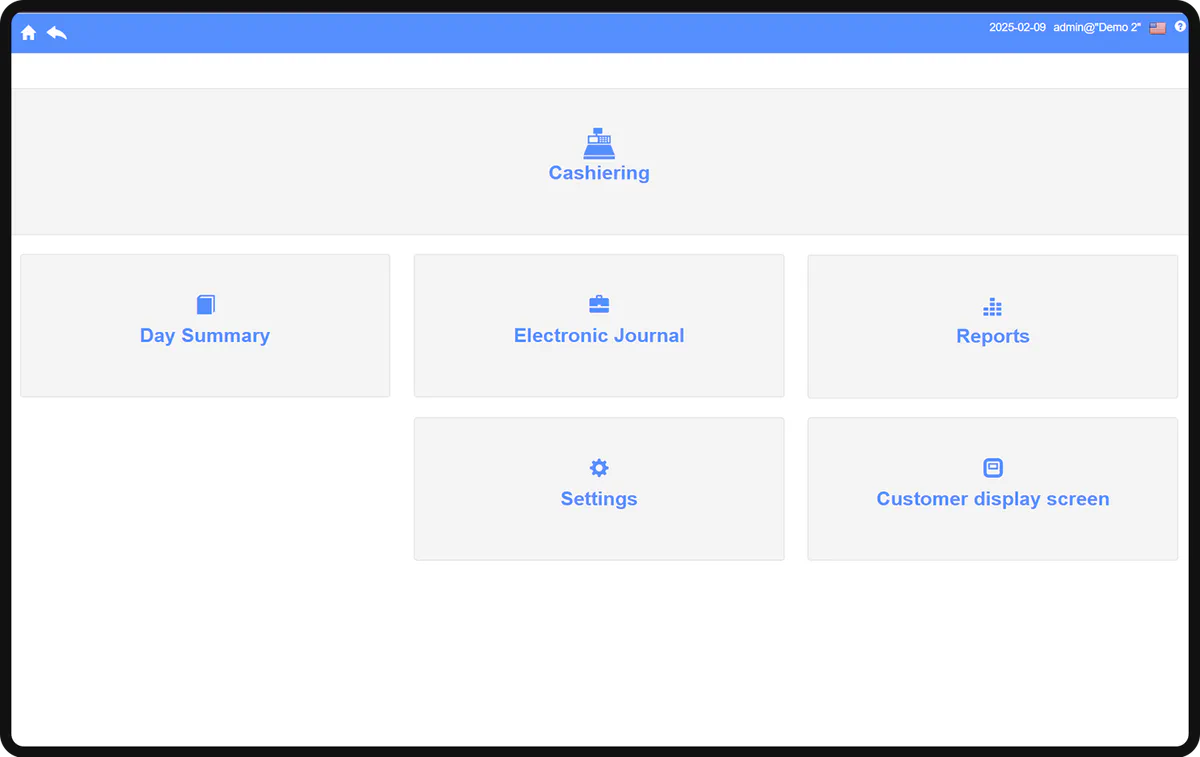Open the help question mark icon

tap(1180, 27)
